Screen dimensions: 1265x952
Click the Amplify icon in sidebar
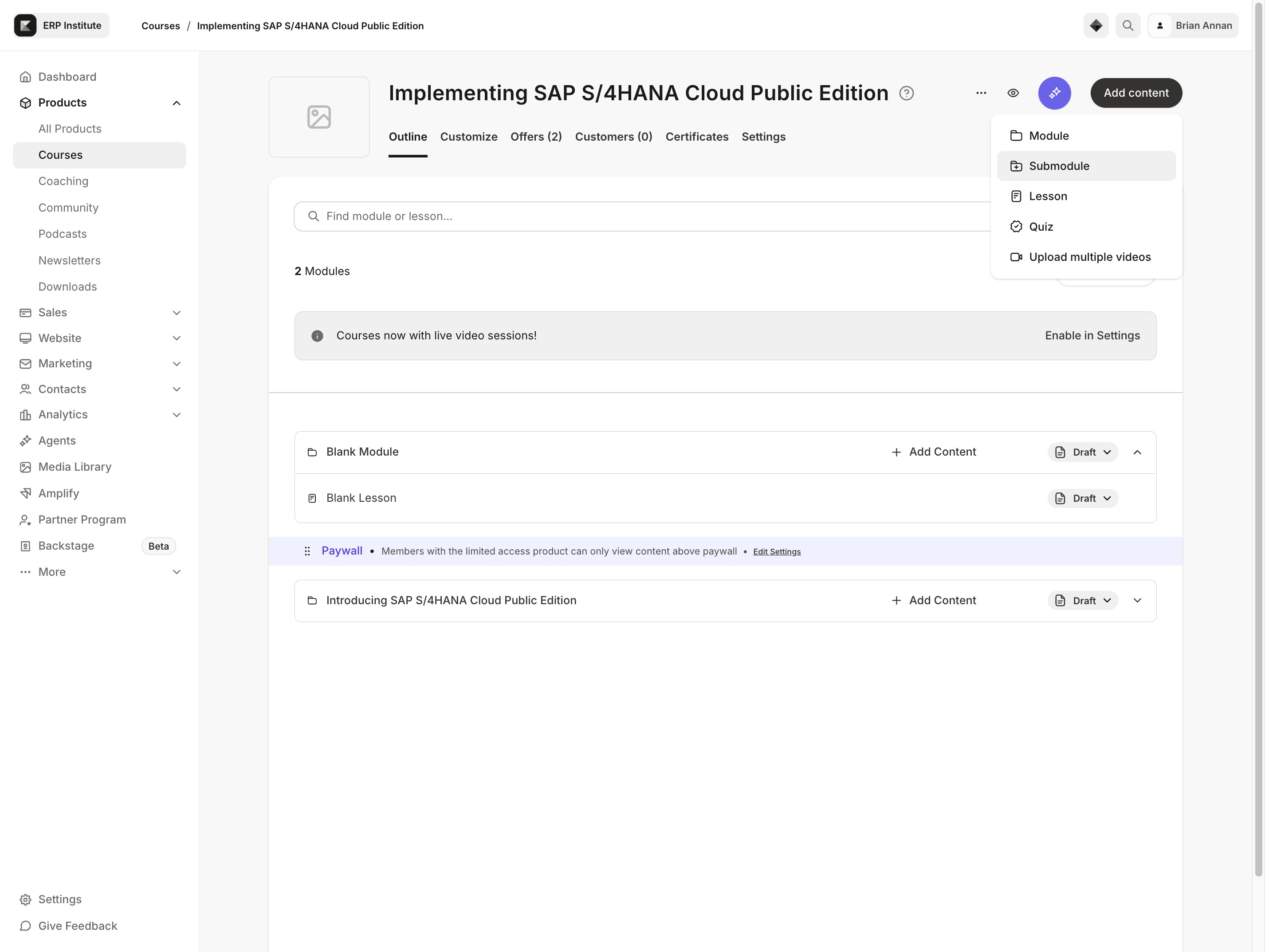tap(25, 493)
